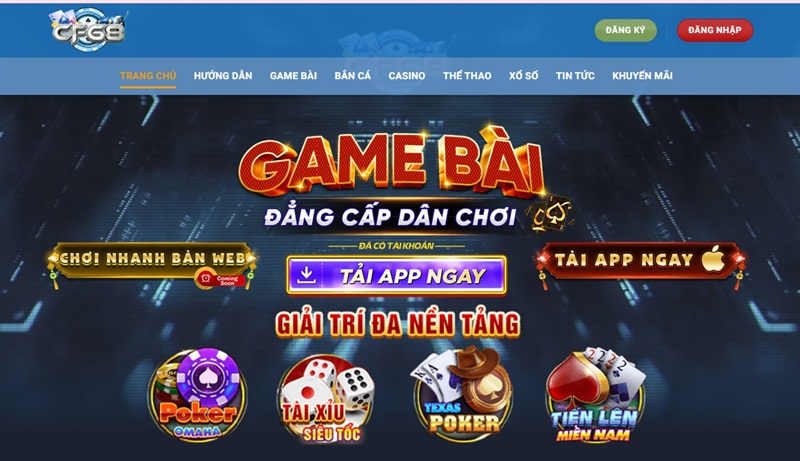Open the Texas Poker game icon
This screenshot has width=800, height=461.
[463, 392]
